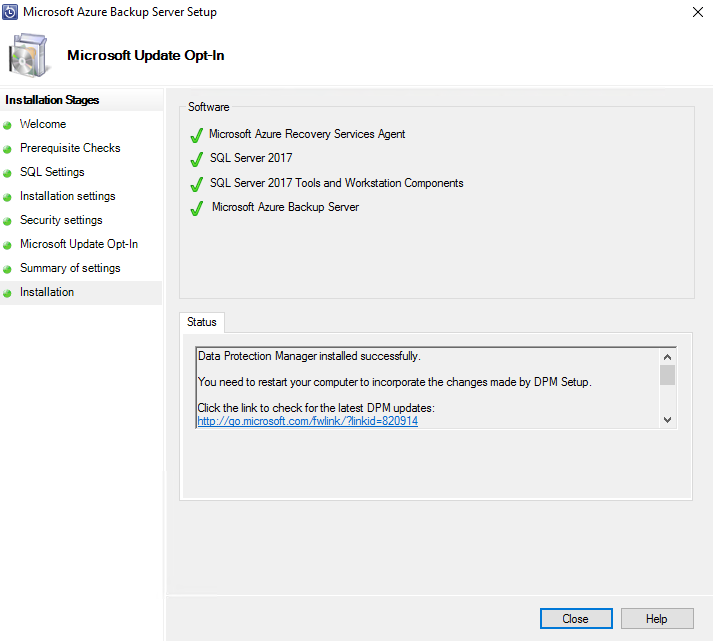Open the latest DPM updates link
713x641 pixels.
coord(307,421)
